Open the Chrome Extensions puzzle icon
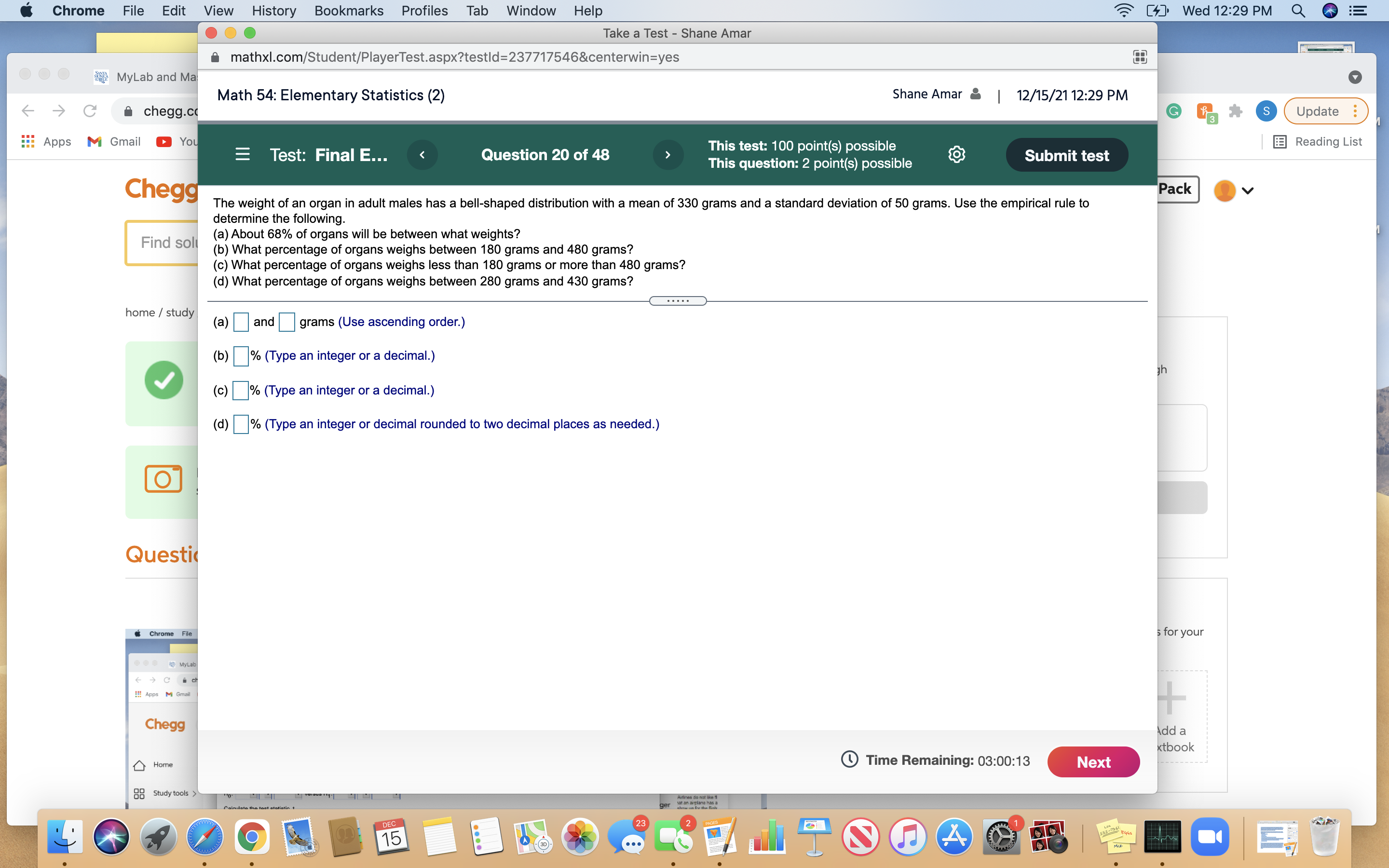1389x868 pixels. pyautogui.click(x=1235, y=111)
